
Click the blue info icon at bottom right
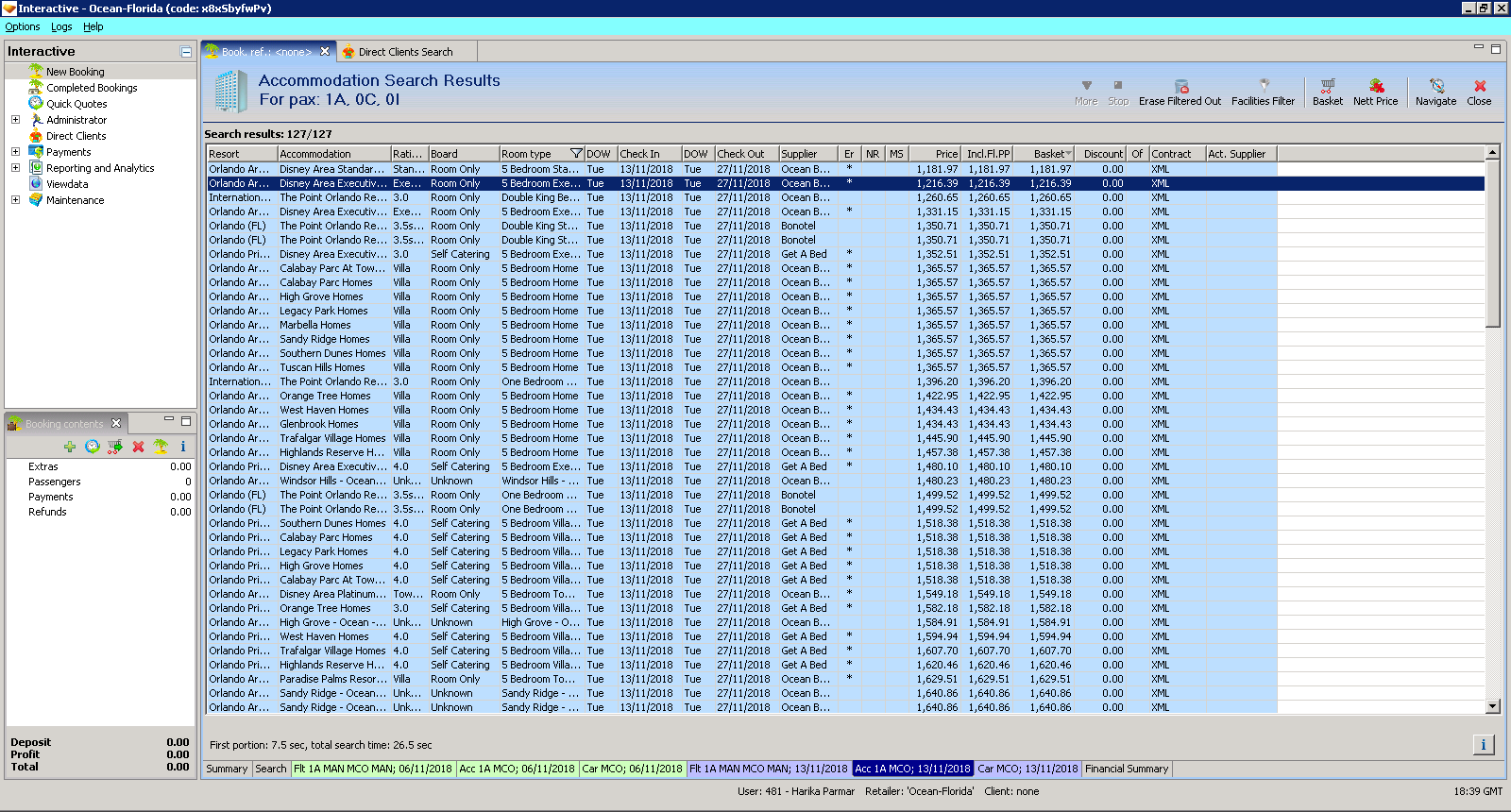(1483, 745)
